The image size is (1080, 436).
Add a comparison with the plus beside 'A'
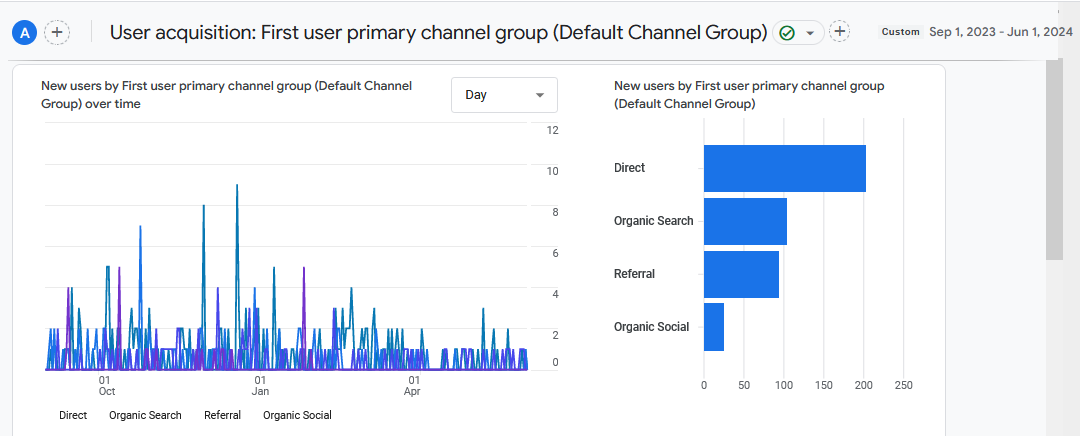[x=58, y=32]
